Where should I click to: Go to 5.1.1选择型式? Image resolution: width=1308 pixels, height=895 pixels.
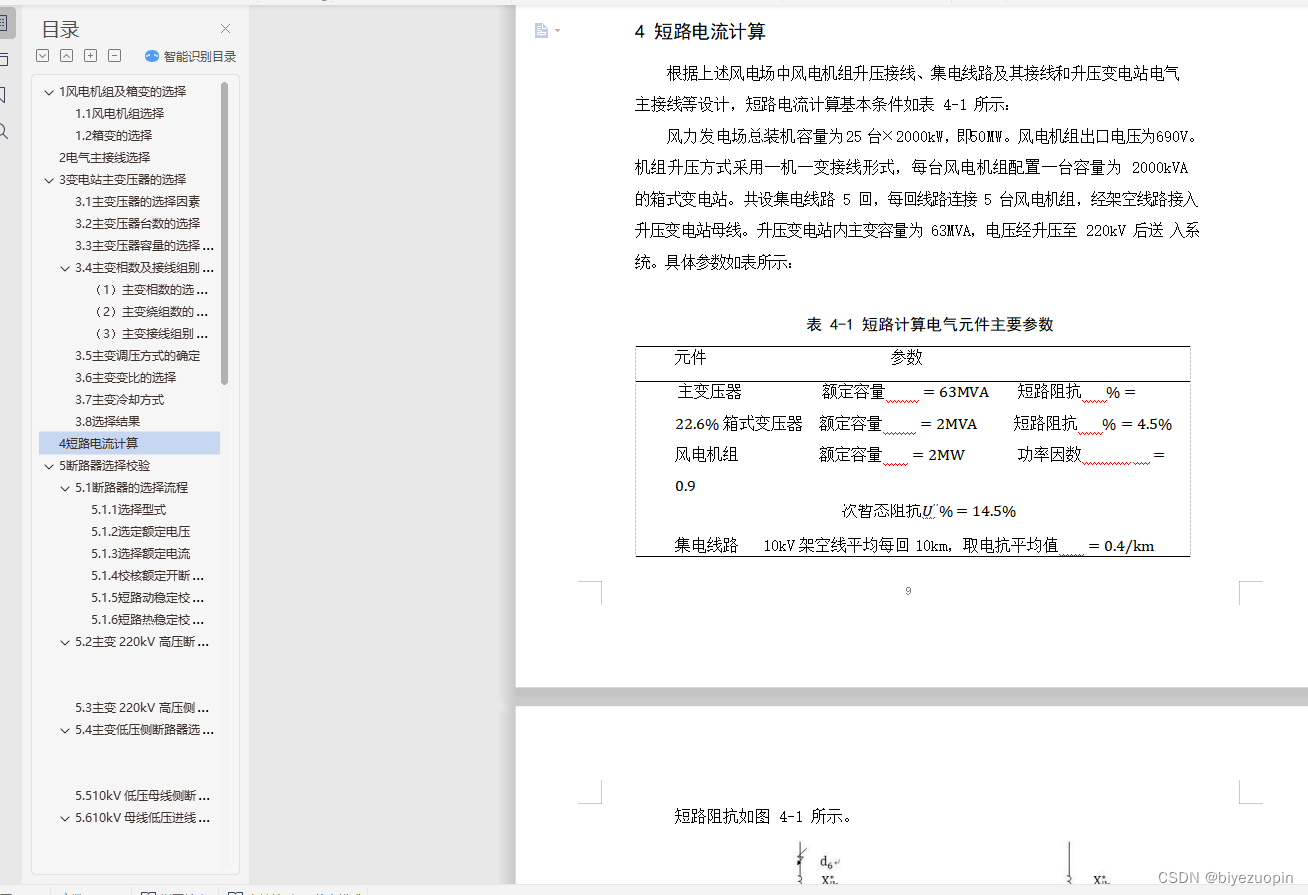point(128,509)
